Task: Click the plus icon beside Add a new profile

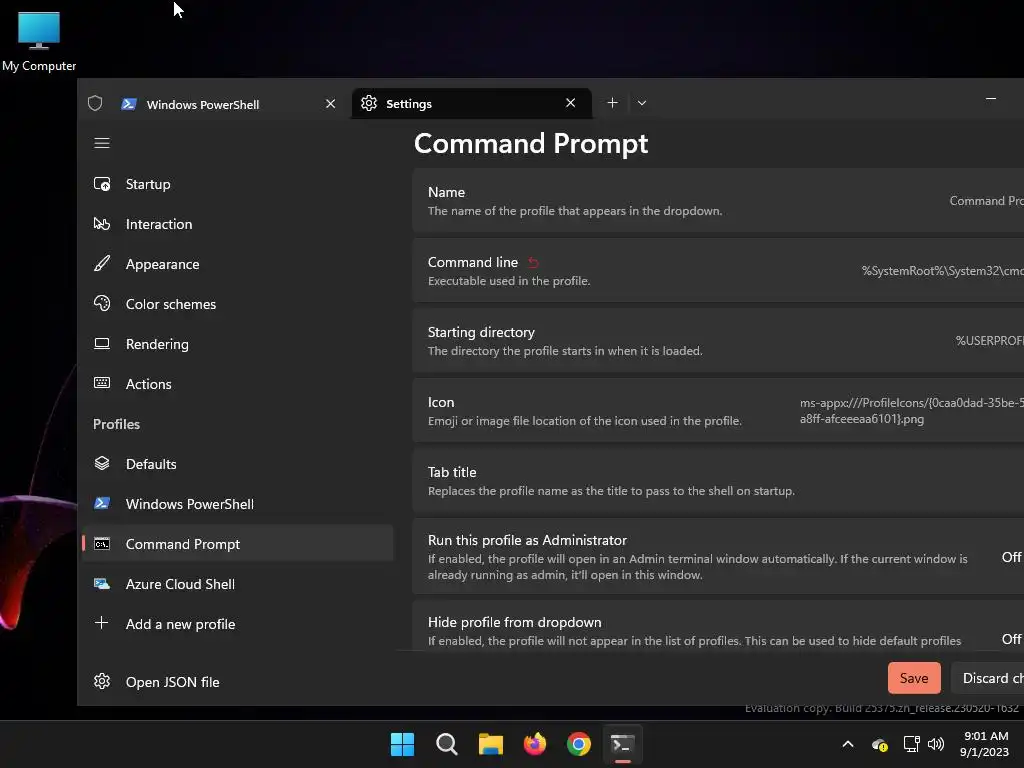Action: (x=101, y=623)
